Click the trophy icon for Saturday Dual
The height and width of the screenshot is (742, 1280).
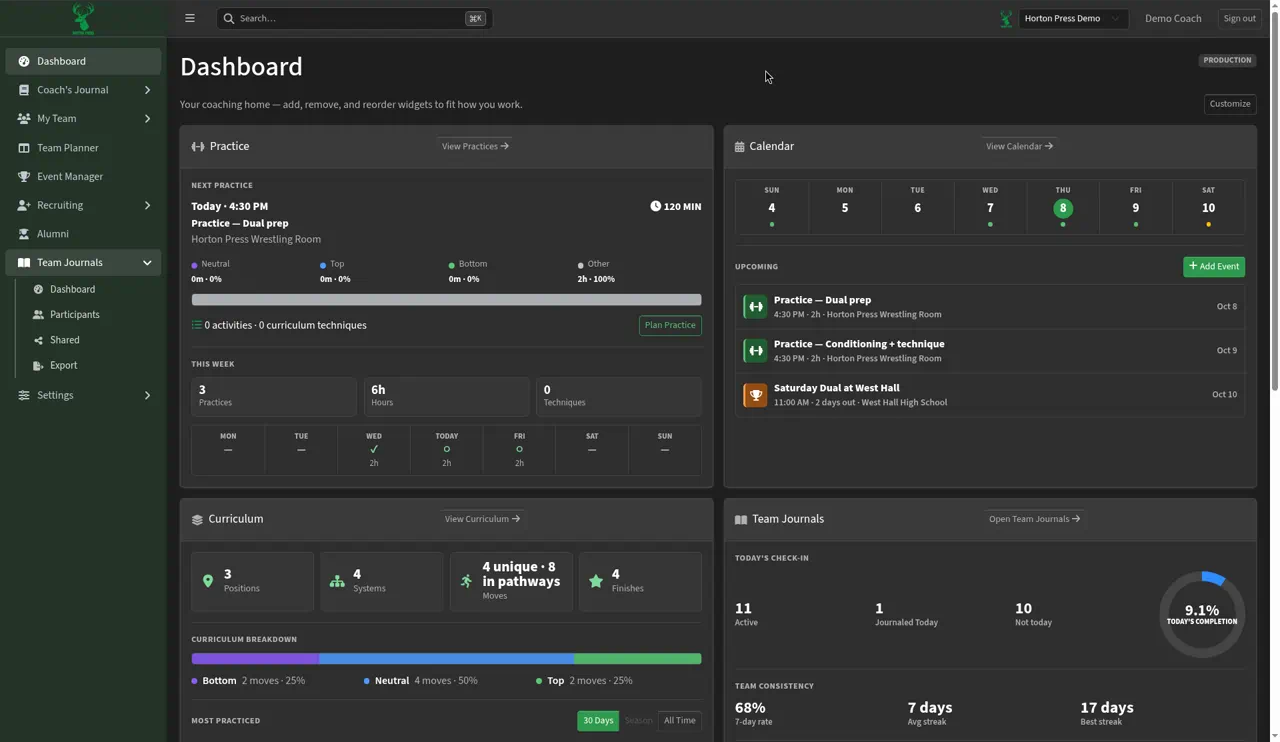[755, 395]
